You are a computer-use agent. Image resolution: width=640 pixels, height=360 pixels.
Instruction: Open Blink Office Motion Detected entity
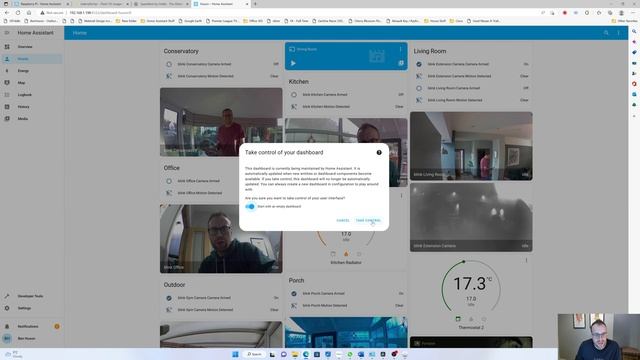pyautogui.click(x=221, y=193)
